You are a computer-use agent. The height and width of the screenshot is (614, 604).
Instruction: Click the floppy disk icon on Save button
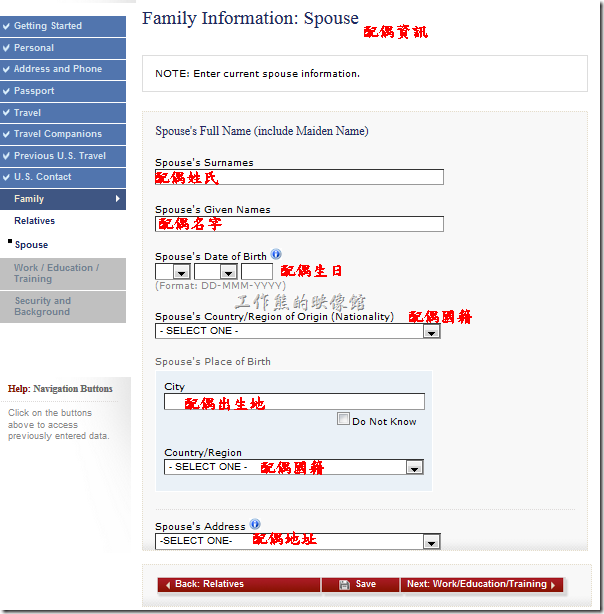point(344,585)
